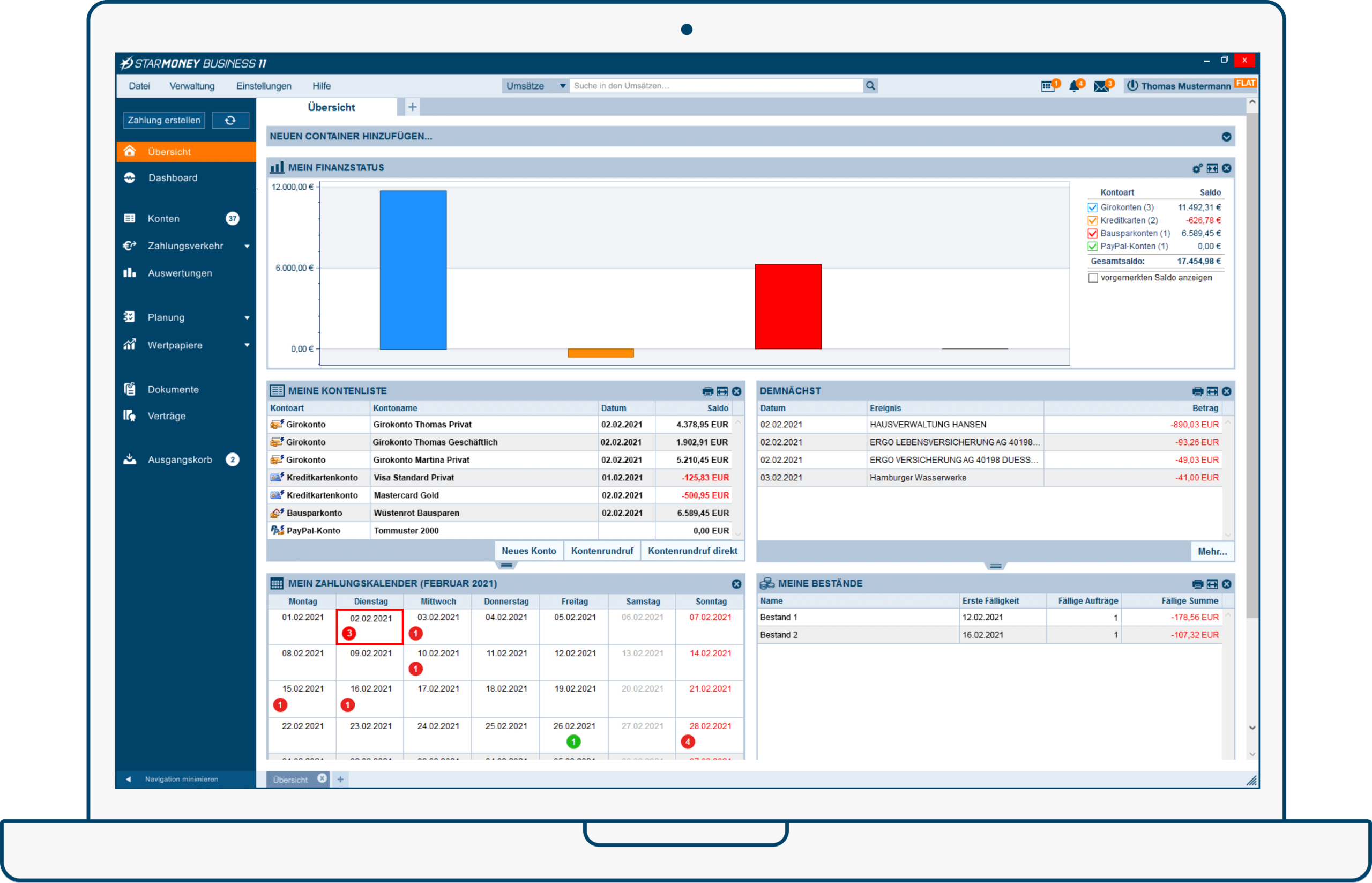Click the Kontenrundruf button
1372x883 pixels.
tap(602, 552)
